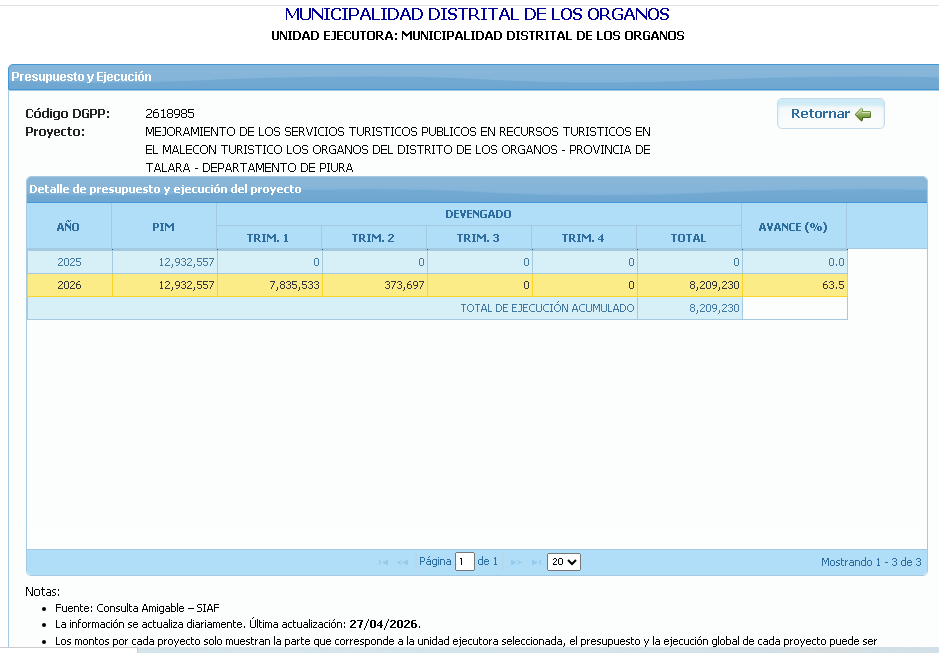939x653 pixels.
Task: Sort by the PIM column header
Action: tap(163, 227)
